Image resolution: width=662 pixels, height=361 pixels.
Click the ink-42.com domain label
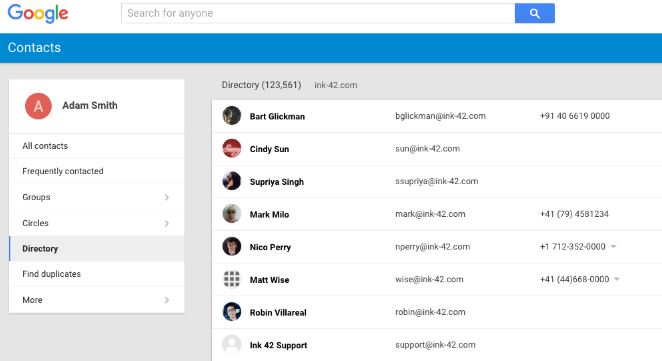[336, 85]
